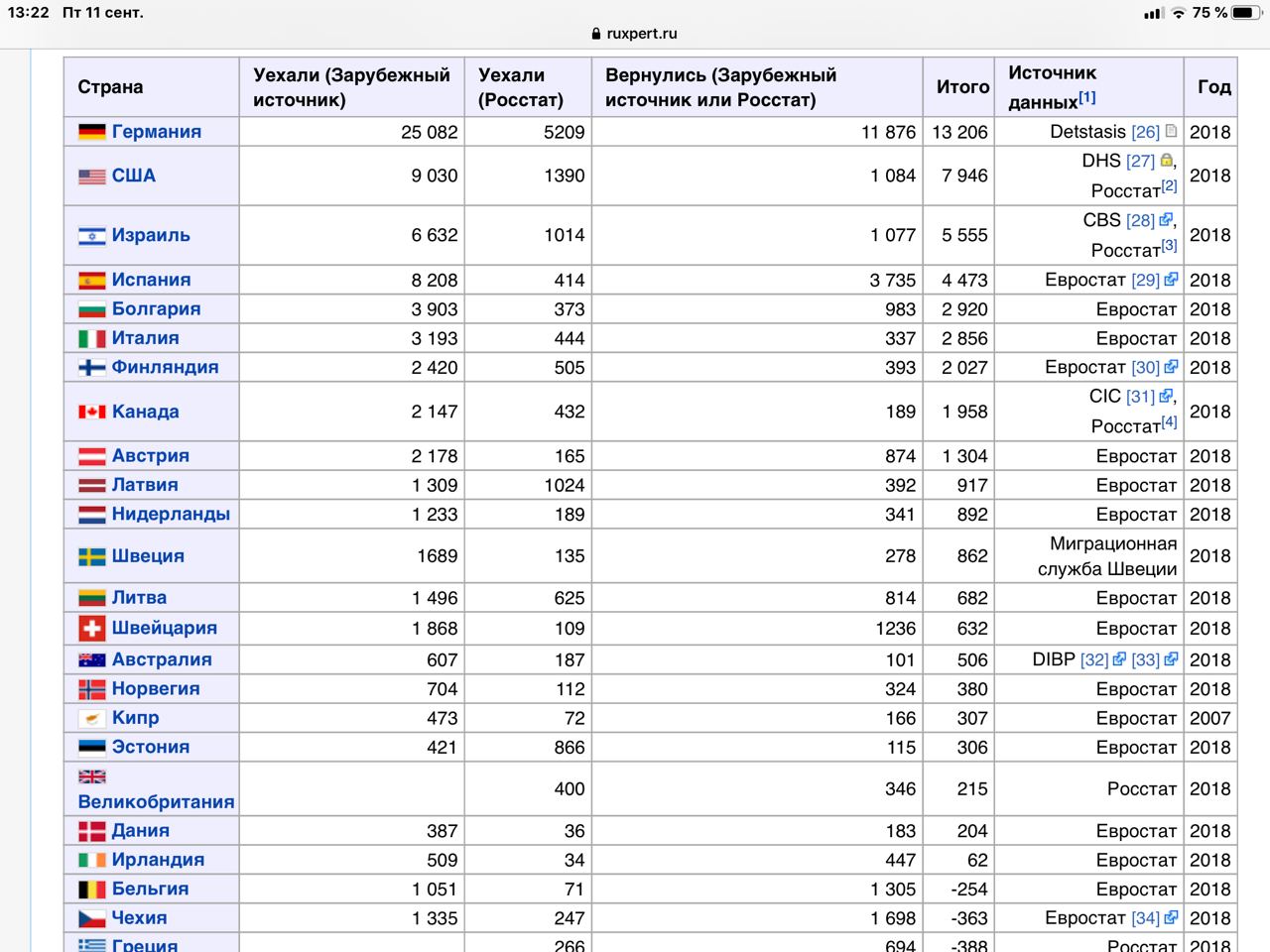Viewport: 1270px width, 952px height.
Task: Click the Estonia flag icon
Action: pos(92,747)
